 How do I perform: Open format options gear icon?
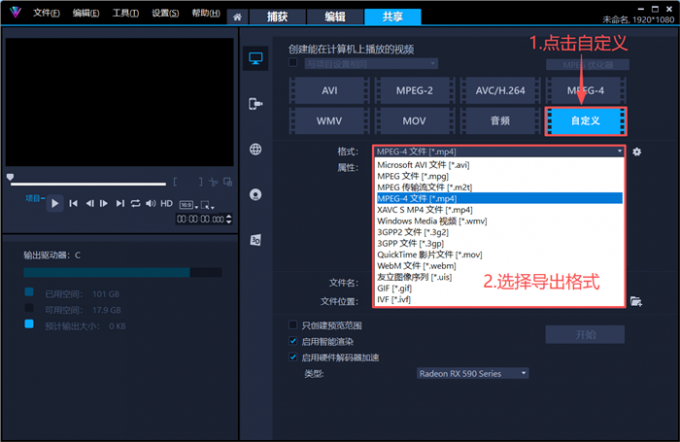(x=637, y=152)
